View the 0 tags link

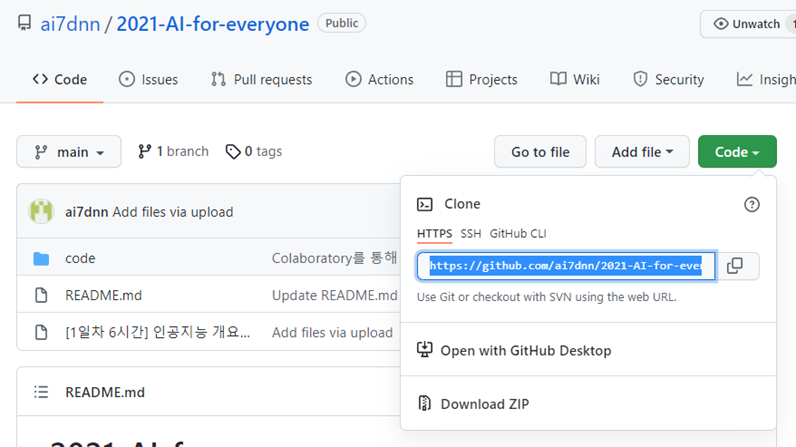[x=254, y=151]
